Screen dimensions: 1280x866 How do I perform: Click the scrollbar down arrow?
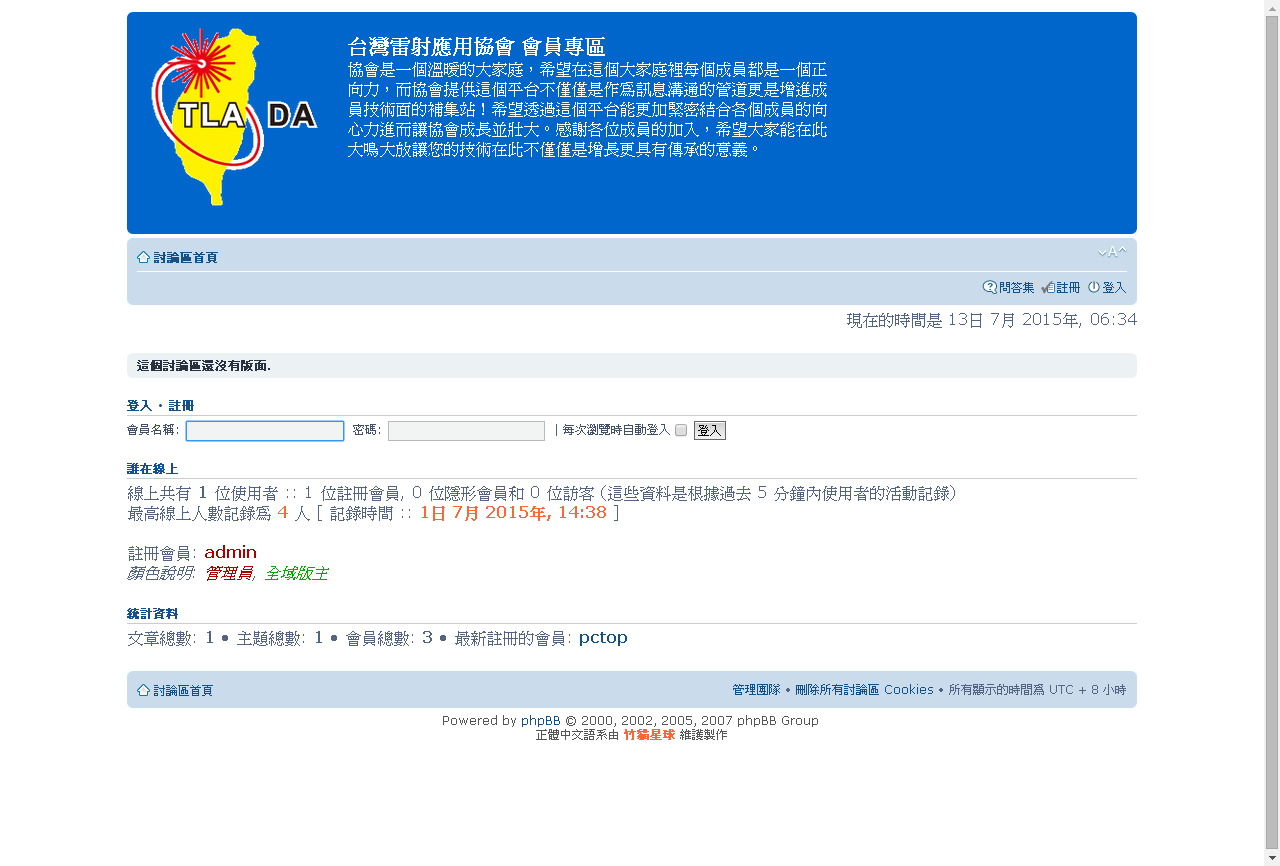tap(1271, 858)
